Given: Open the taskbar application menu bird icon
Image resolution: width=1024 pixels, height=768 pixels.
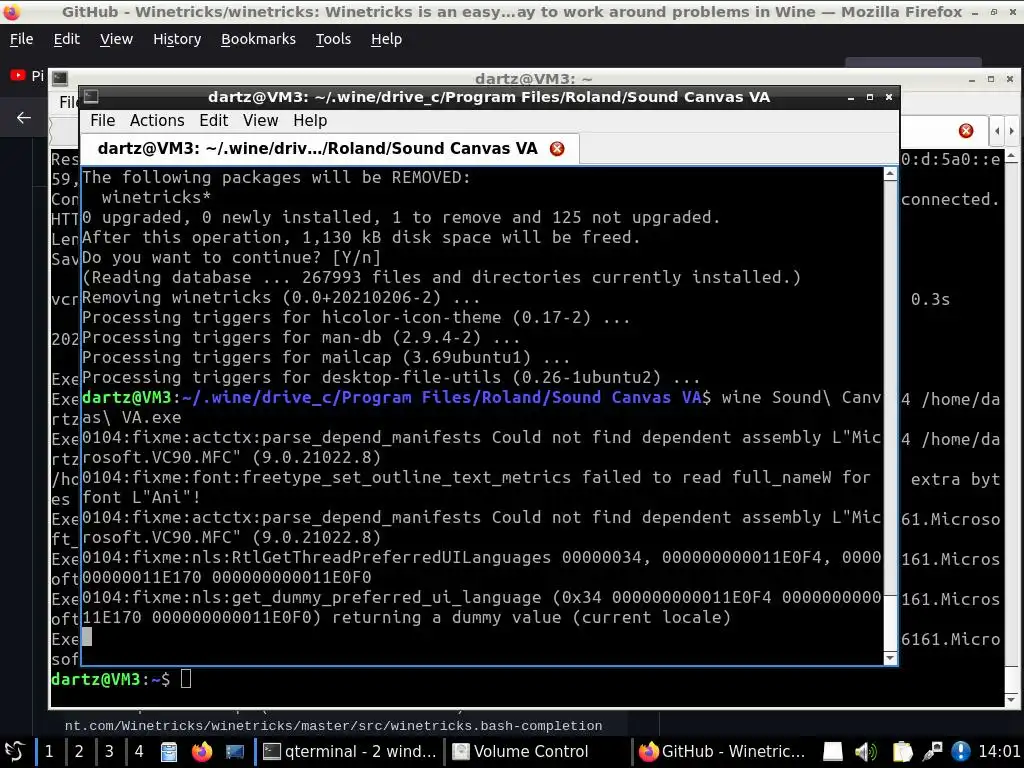Looking at the screenshot, I should click(14, 751).
